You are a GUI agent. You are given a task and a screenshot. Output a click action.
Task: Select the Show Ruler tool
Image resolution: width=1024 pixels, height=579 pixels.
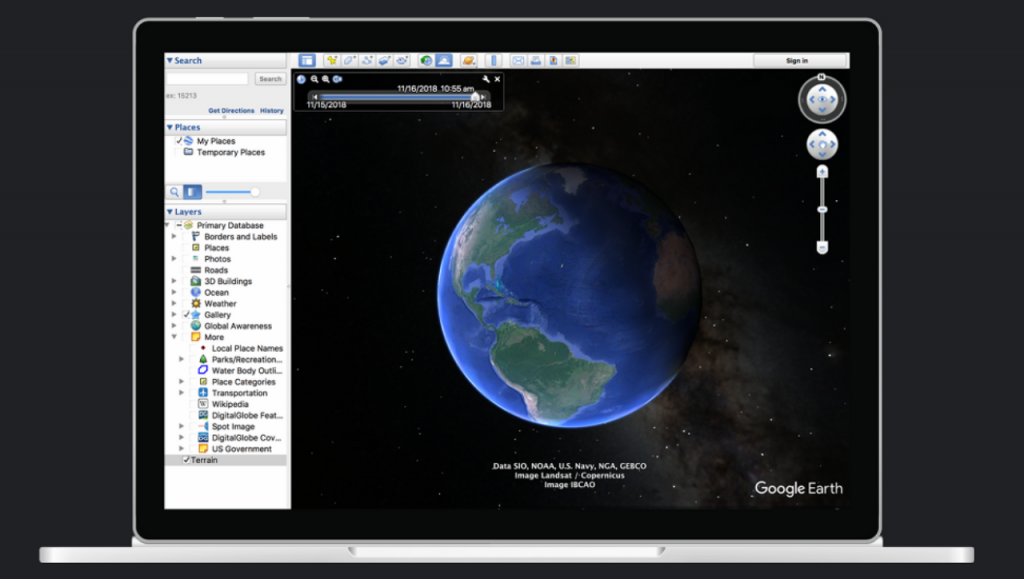(x=494, y=61)
